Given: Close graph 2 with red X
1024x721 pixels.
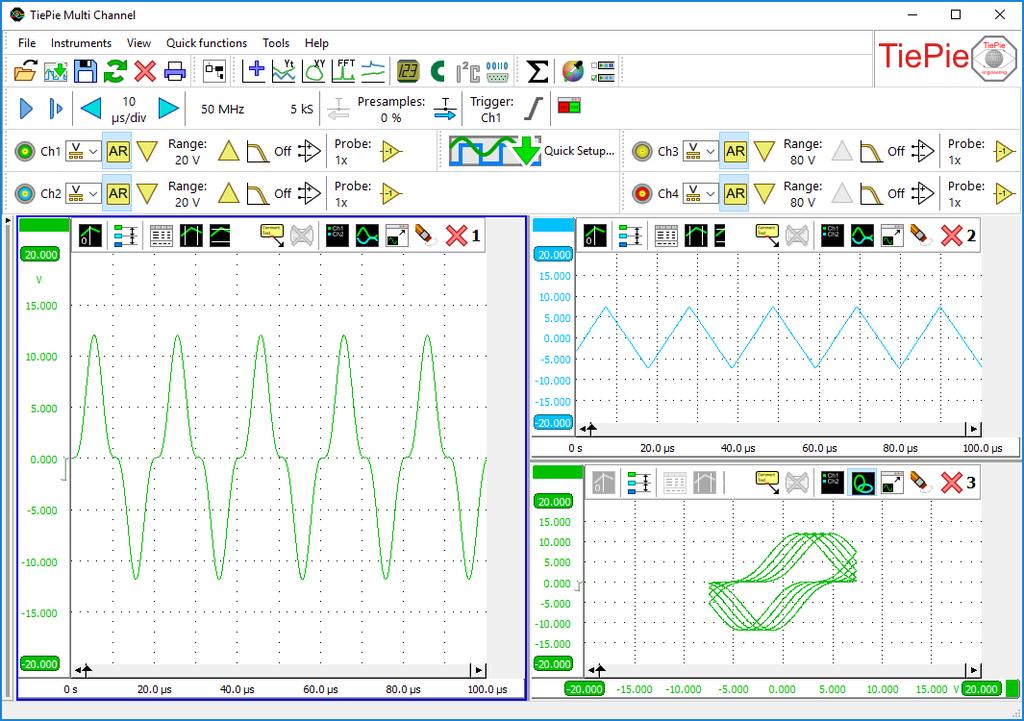Looking at the screenshot, I should click(x=952, y=236).
